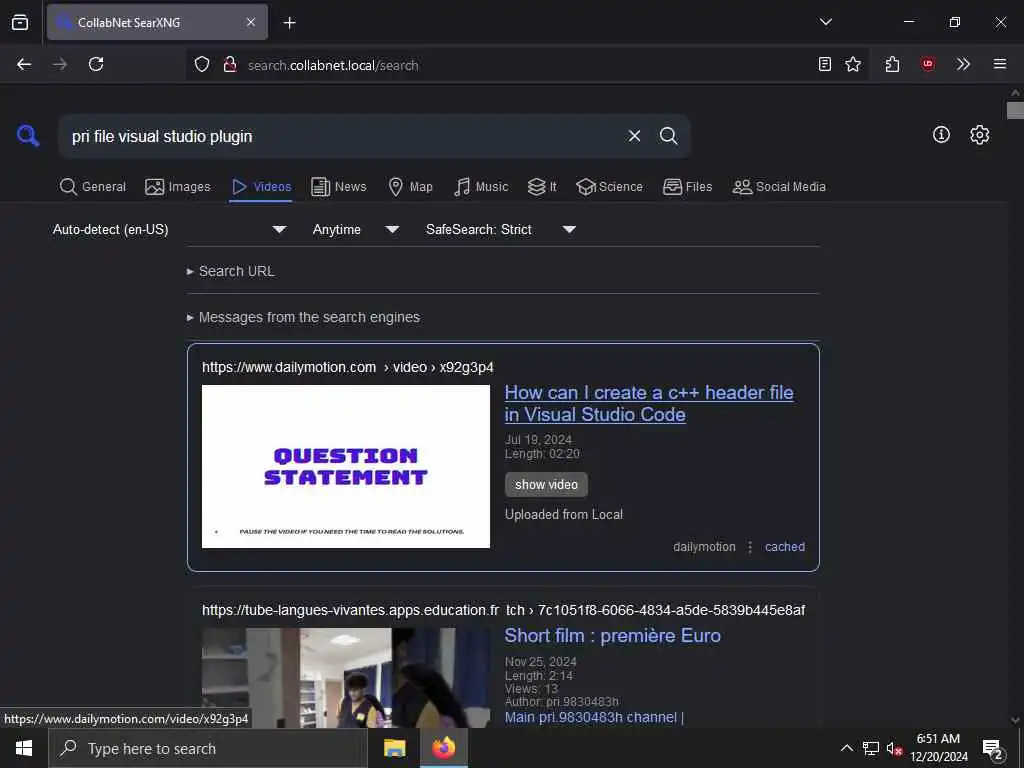Viewport: 1024px width, 768px height.
Task: Go back using the browser back arrow
Action: point(24,64)
